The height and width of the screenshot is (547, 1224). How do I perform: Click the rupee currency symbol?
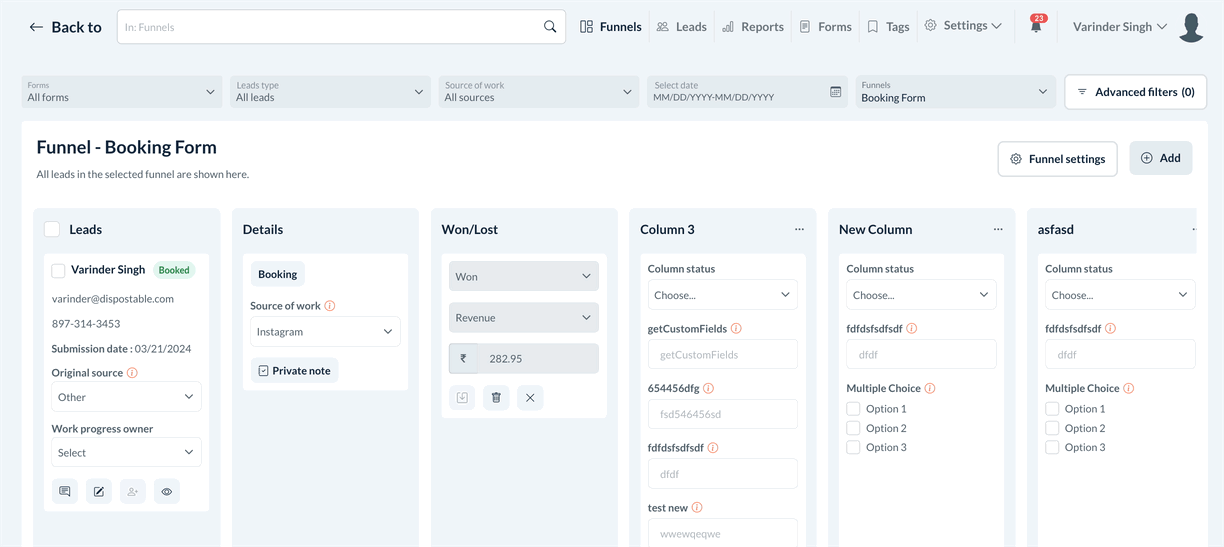(463, 358)
